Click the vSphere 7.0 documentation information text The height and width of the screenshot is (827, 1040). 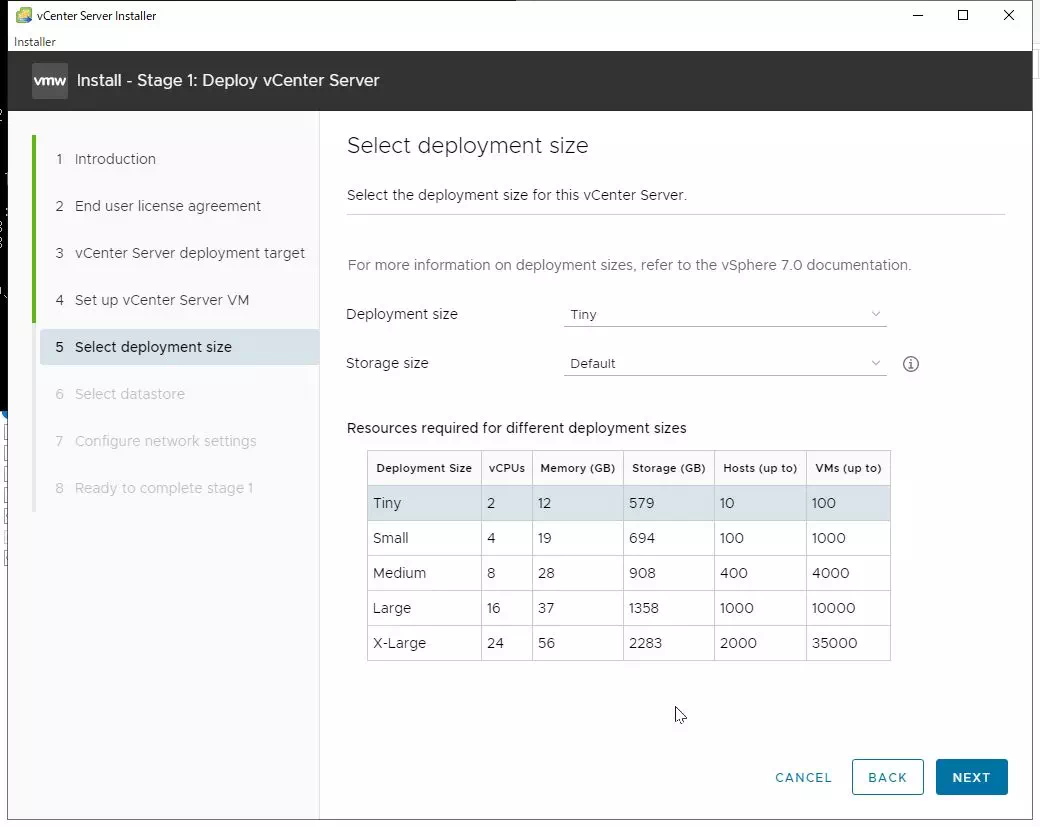(x=629, y=265)
